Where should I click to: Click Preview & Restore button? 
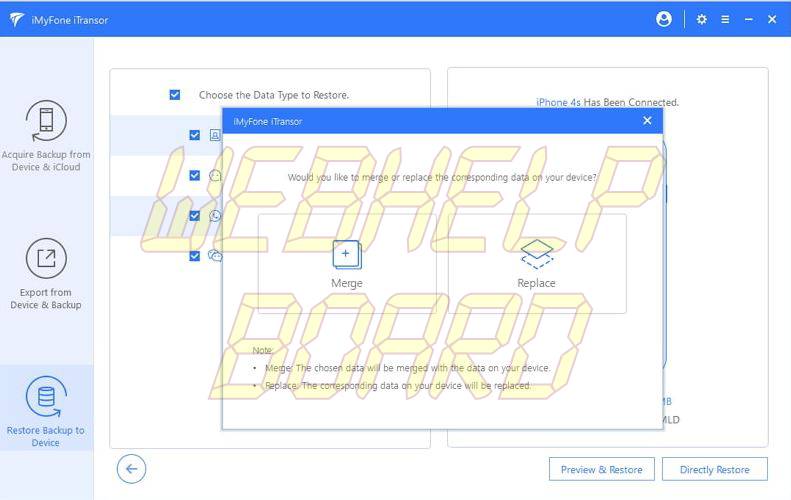pos(602,469)
